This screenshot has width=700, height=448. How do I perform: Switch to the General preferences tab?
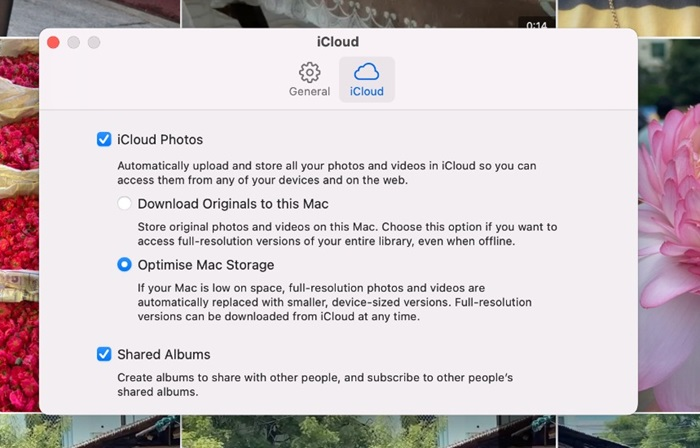pyautogui.click(x=309, y=79)
